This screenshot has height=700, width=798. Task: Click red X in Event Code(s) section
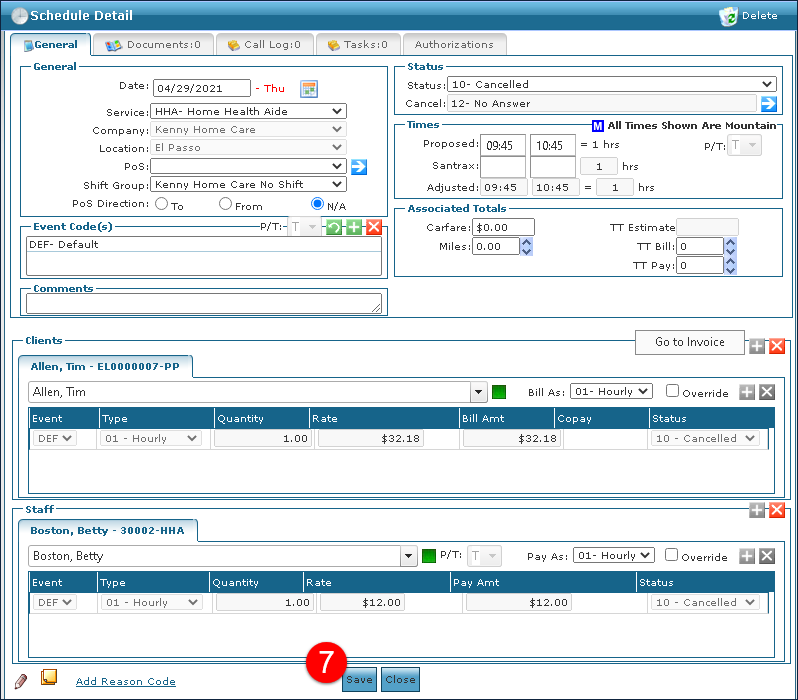pos(373,227)
